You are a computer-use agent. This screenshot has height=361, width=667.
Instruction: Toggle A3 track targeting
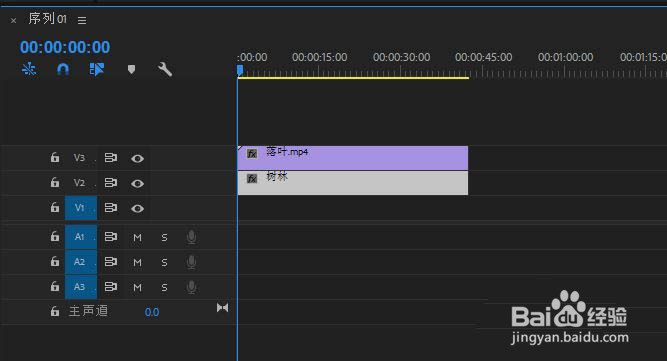(81, 287)
